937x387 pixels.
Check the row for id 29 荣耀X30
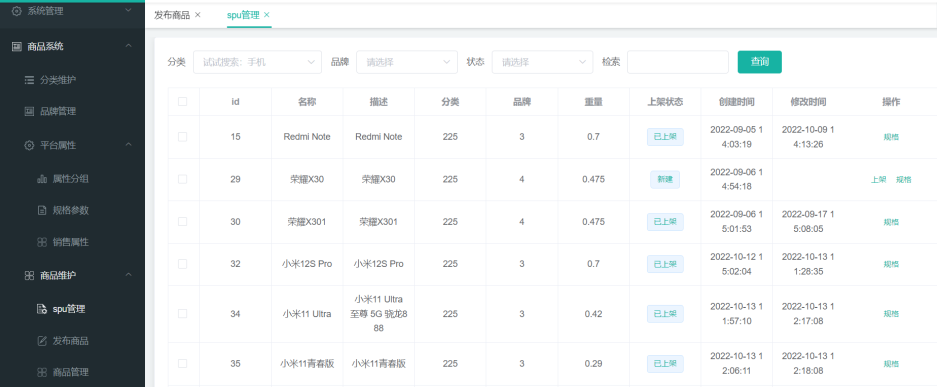click(x=182, y=179)
